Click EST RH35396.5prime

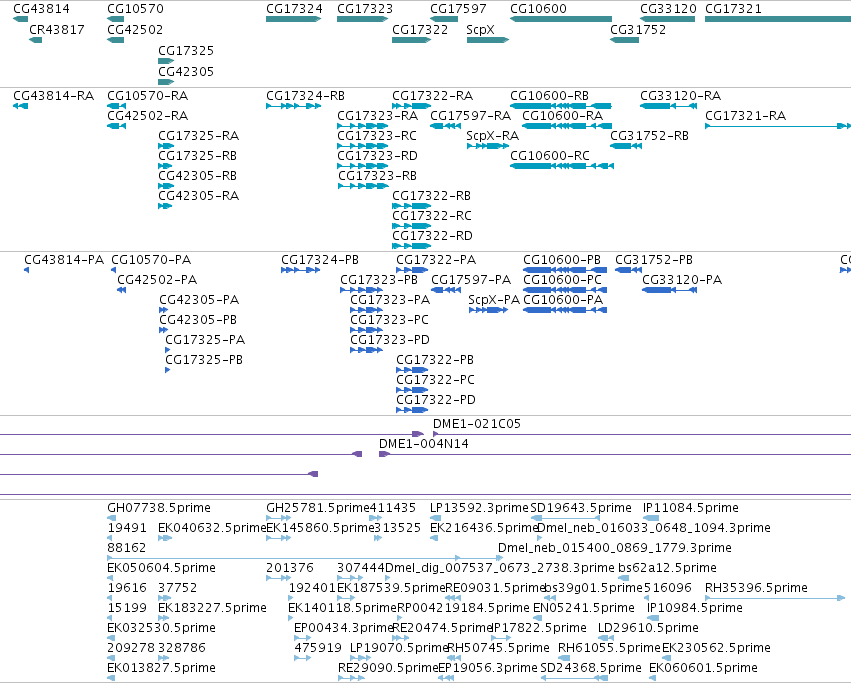pyautogui.click(x=757, y=588)
